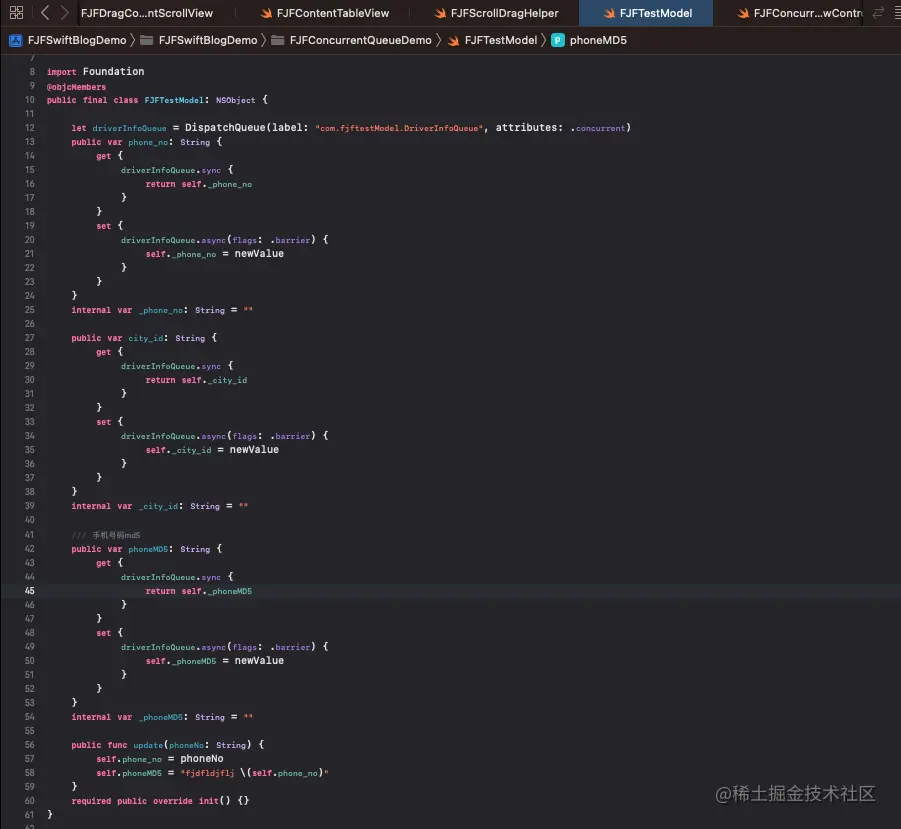
Task: Click line number 56 in the gutter
Action: pos(29,745)
